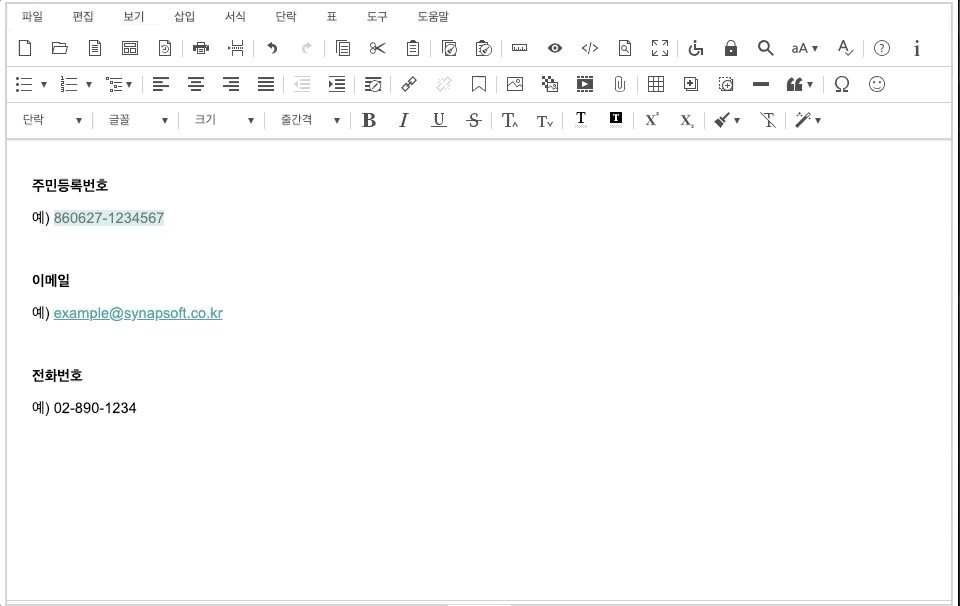The image size is (960, 606).
Task: Click the omega special character icon
Action: pyautogui.click(x=841, y=84)
